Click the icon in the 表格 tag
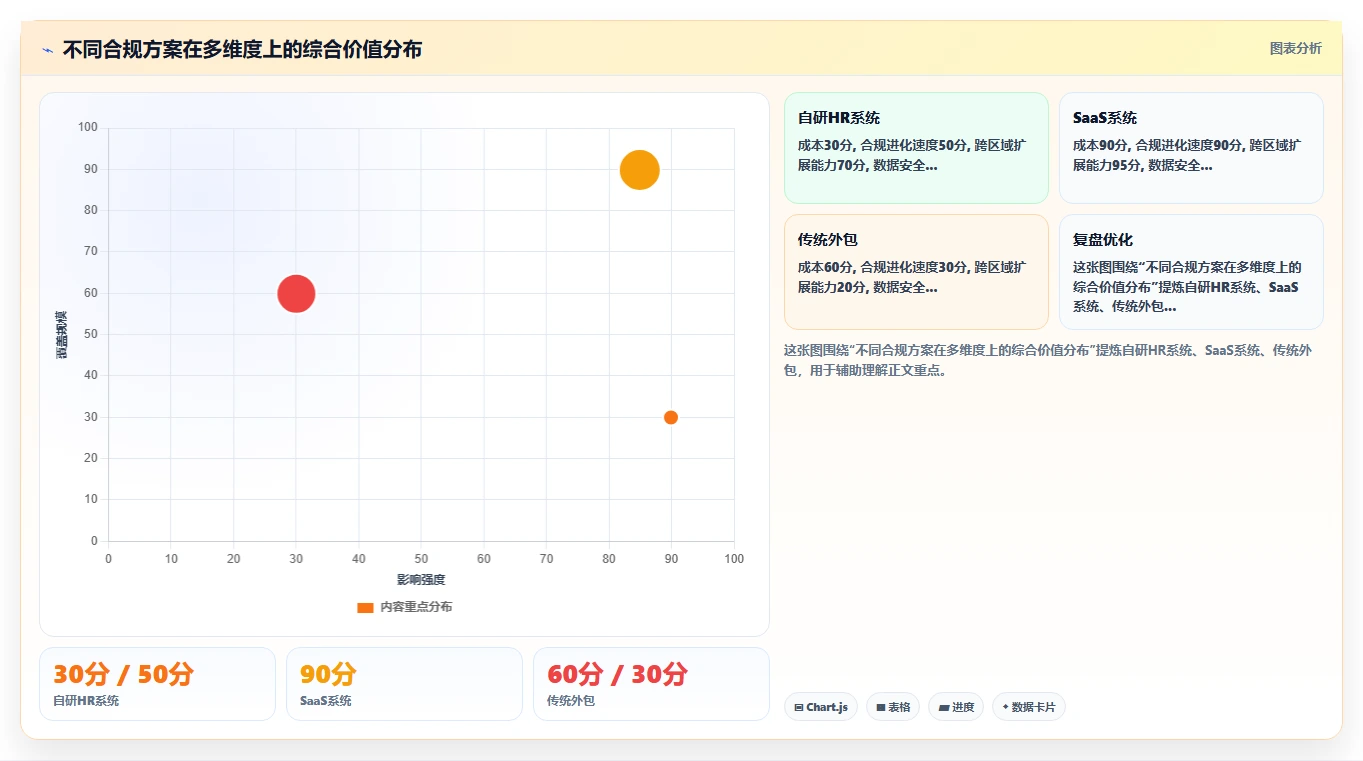Image resolution: width=1363 pixels, height=761 pixels. coord(881,707)
